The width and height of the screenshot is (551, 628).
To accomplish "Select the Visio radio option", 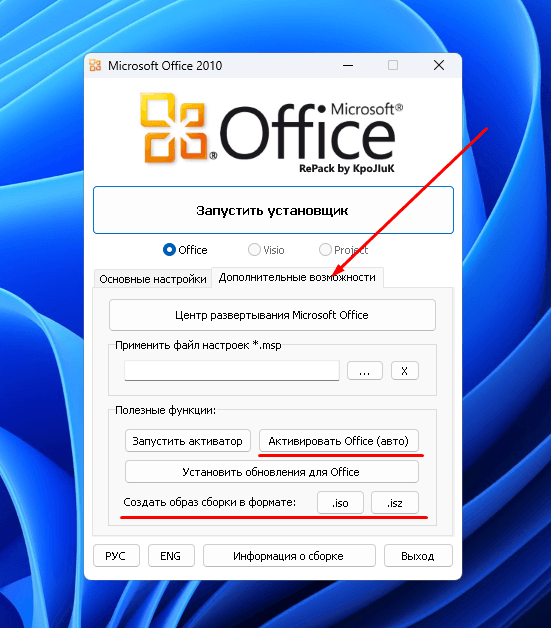I will tap(266, 250).
